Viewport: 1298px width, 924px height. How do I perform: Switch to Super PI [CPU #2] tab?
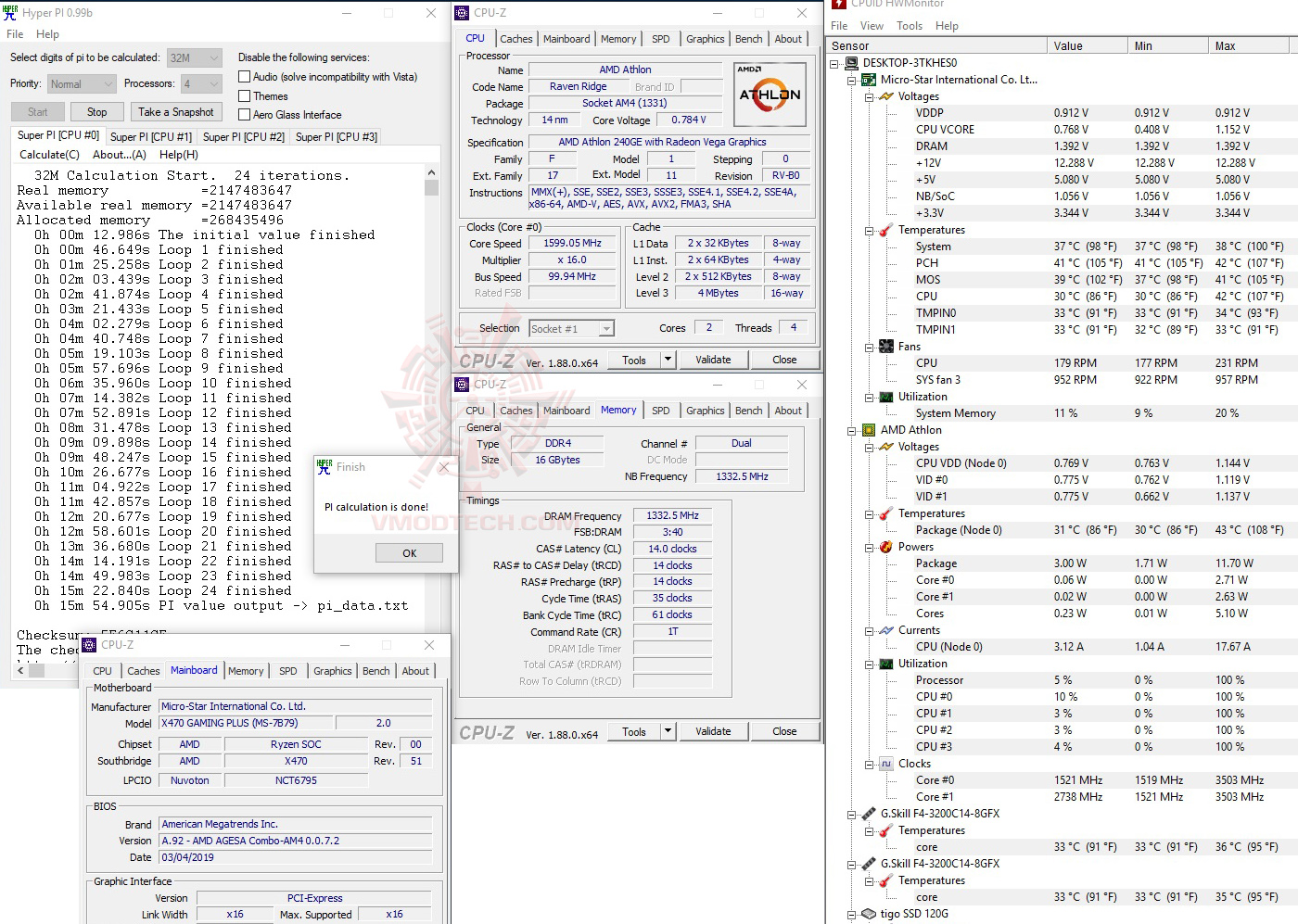244,136
